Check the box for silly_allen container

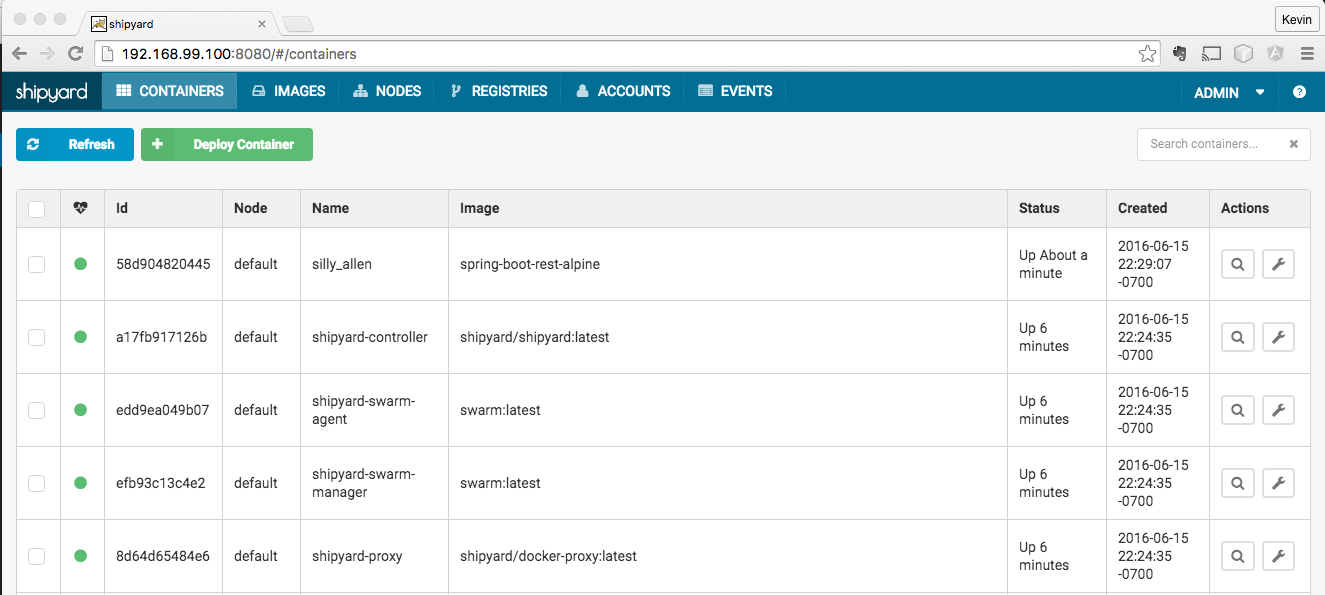pyautogui.click(x=37, y=264)
